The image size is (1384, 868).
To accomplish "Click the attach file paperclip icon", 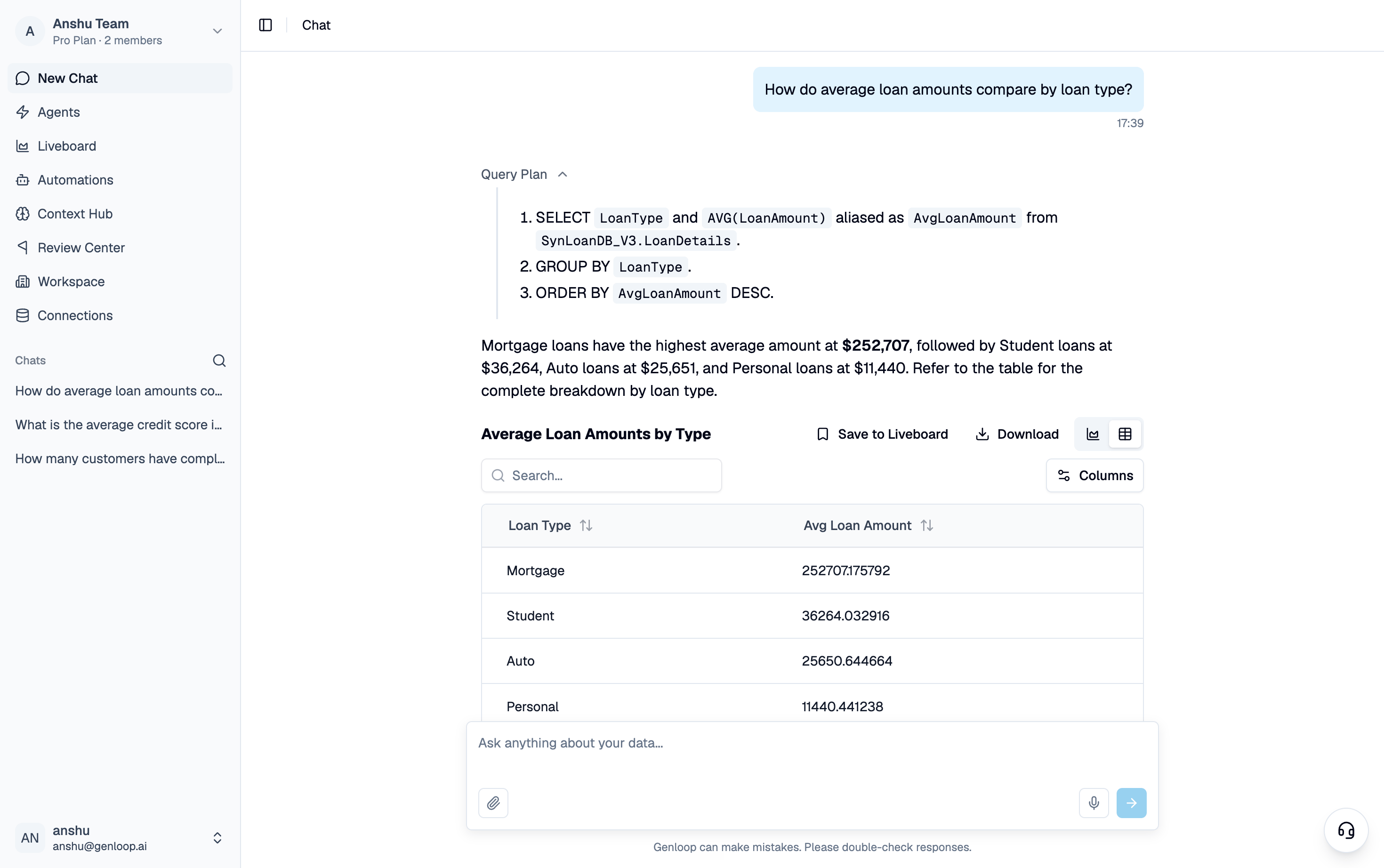I will (x=493, y=803).
